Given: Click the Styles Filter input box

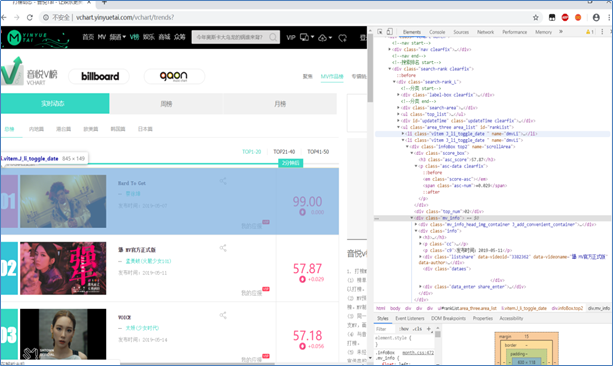Looking at the screenshot, I should 386,329.
